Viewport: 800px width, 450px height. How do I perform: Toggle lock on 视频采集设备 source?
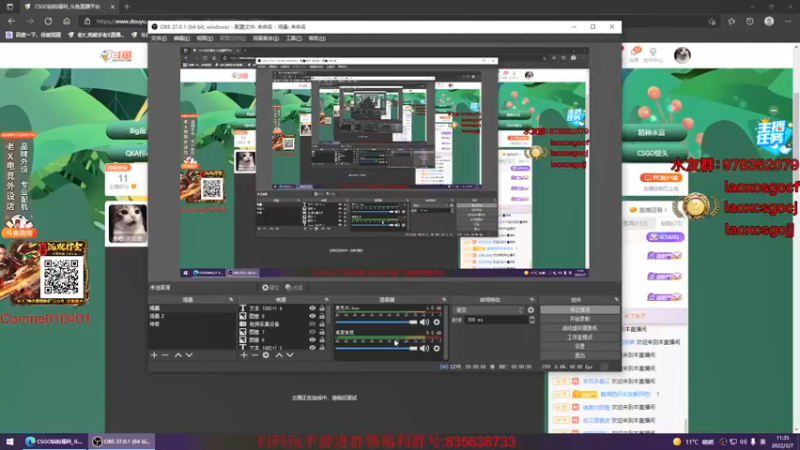322,324
